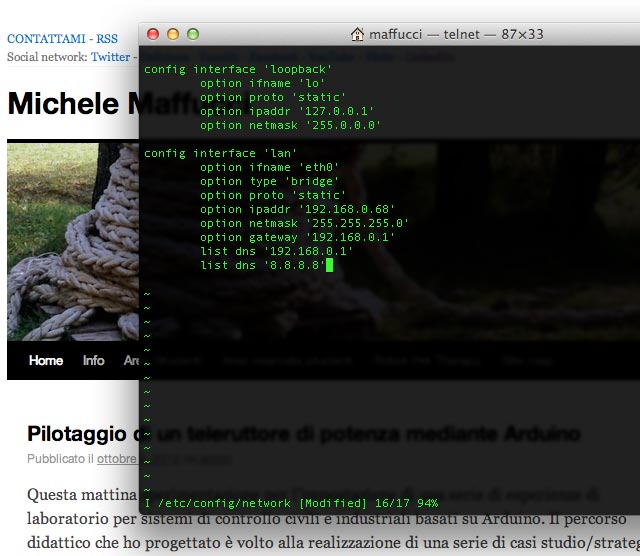
Task: Close the telnet terminal window
Action: point(154,34)
